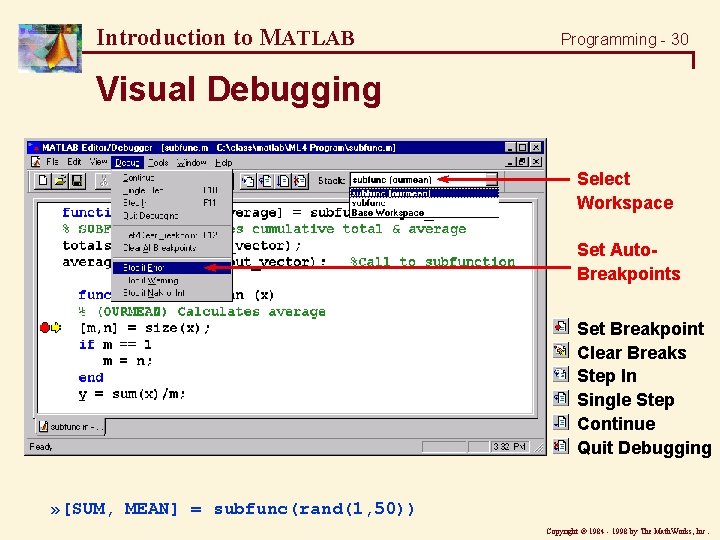
Task: Click the New file toolbar icon
Action: click(43, 180)
